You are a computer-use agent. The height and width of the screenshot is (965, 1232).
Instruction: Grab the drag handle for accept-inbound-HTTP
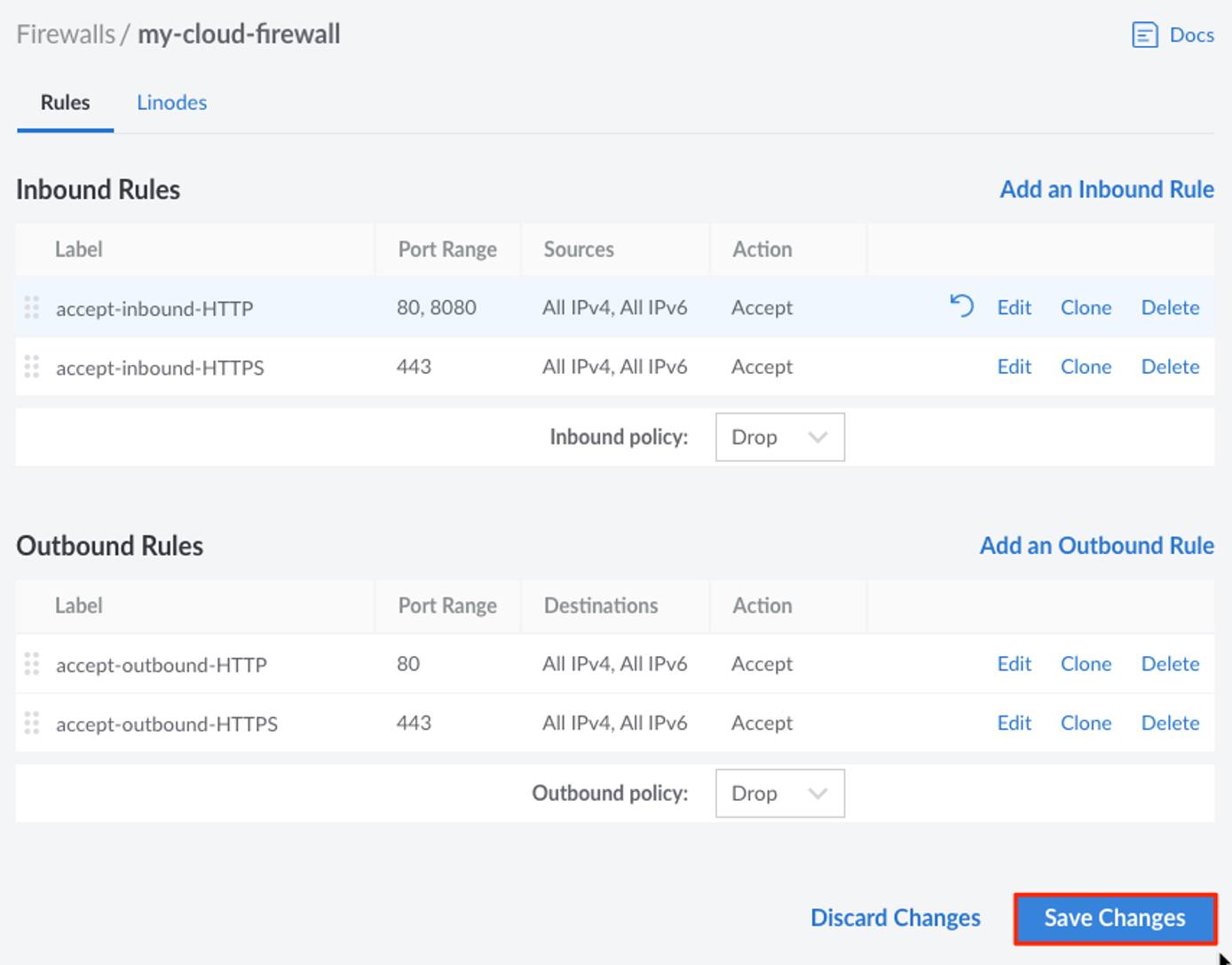(31, 307)
